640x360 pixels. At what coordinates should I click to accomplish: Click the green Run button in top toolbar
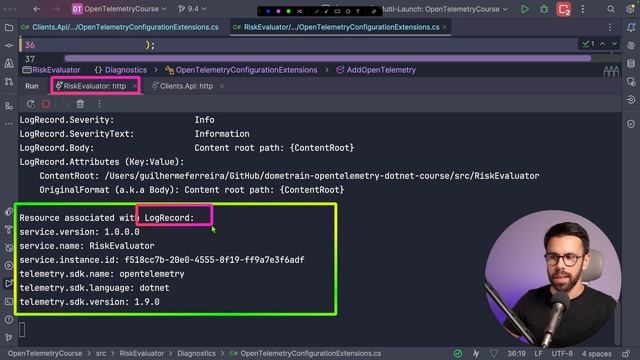coord(524,9)
